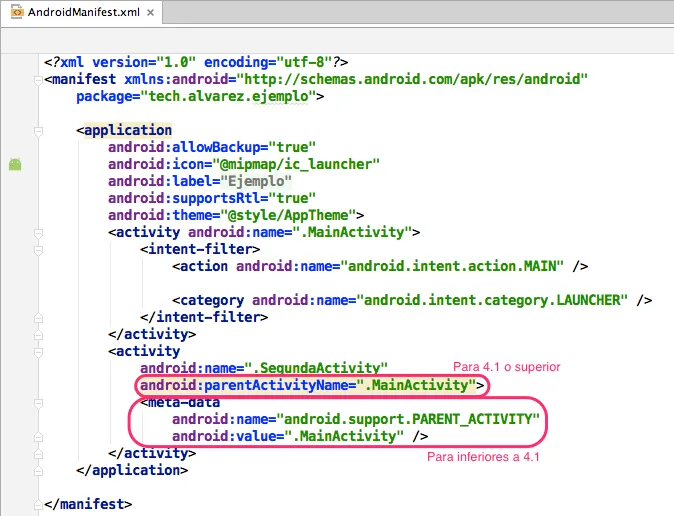Click the closing intent-filter tag text

pos(204,317)
